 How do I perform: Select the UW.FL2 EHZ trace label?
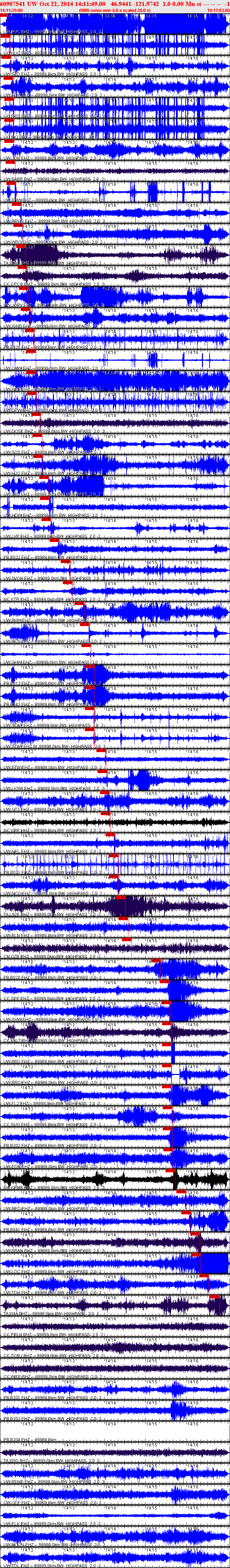(54, 1102)
